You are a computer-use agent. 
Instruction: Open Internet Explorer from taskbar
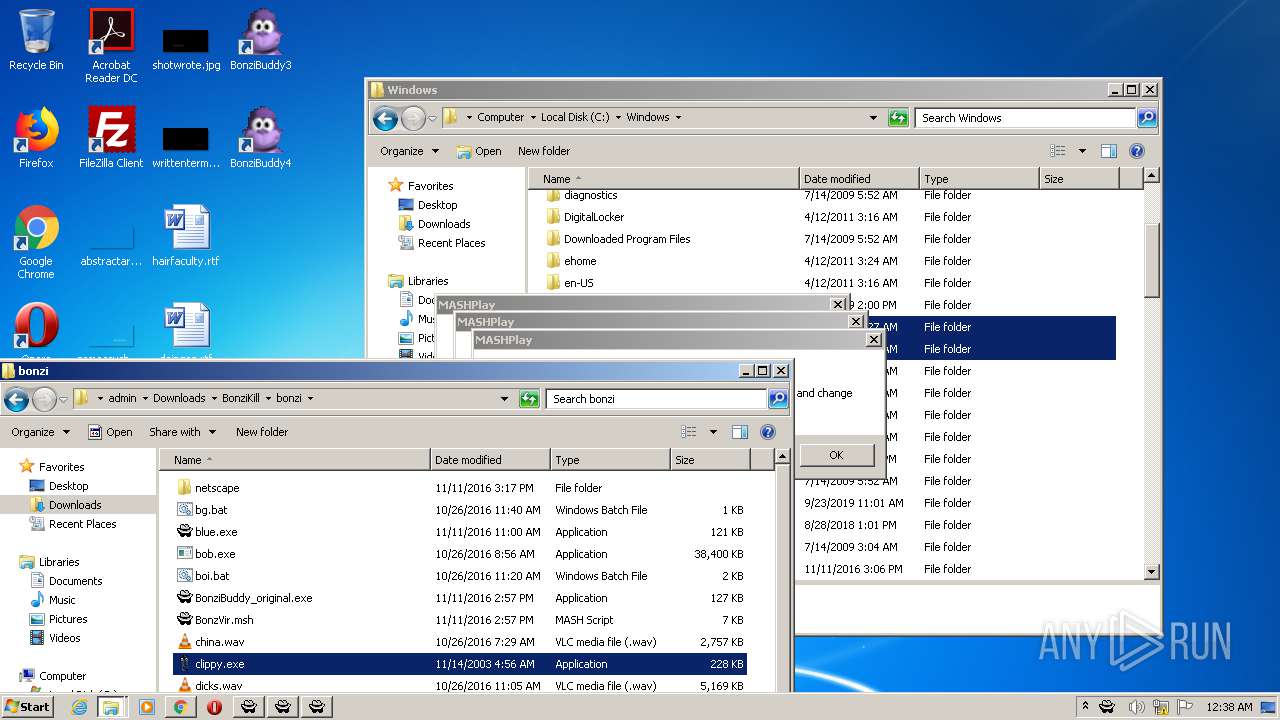click(79, 707)
